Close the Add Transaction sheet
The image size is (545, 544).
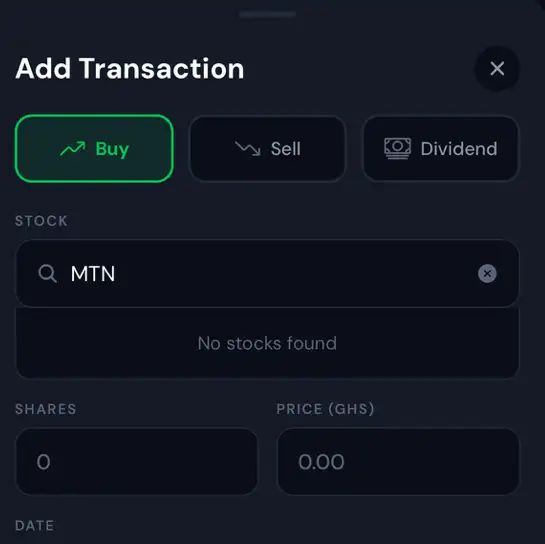[x=497, y=68]
